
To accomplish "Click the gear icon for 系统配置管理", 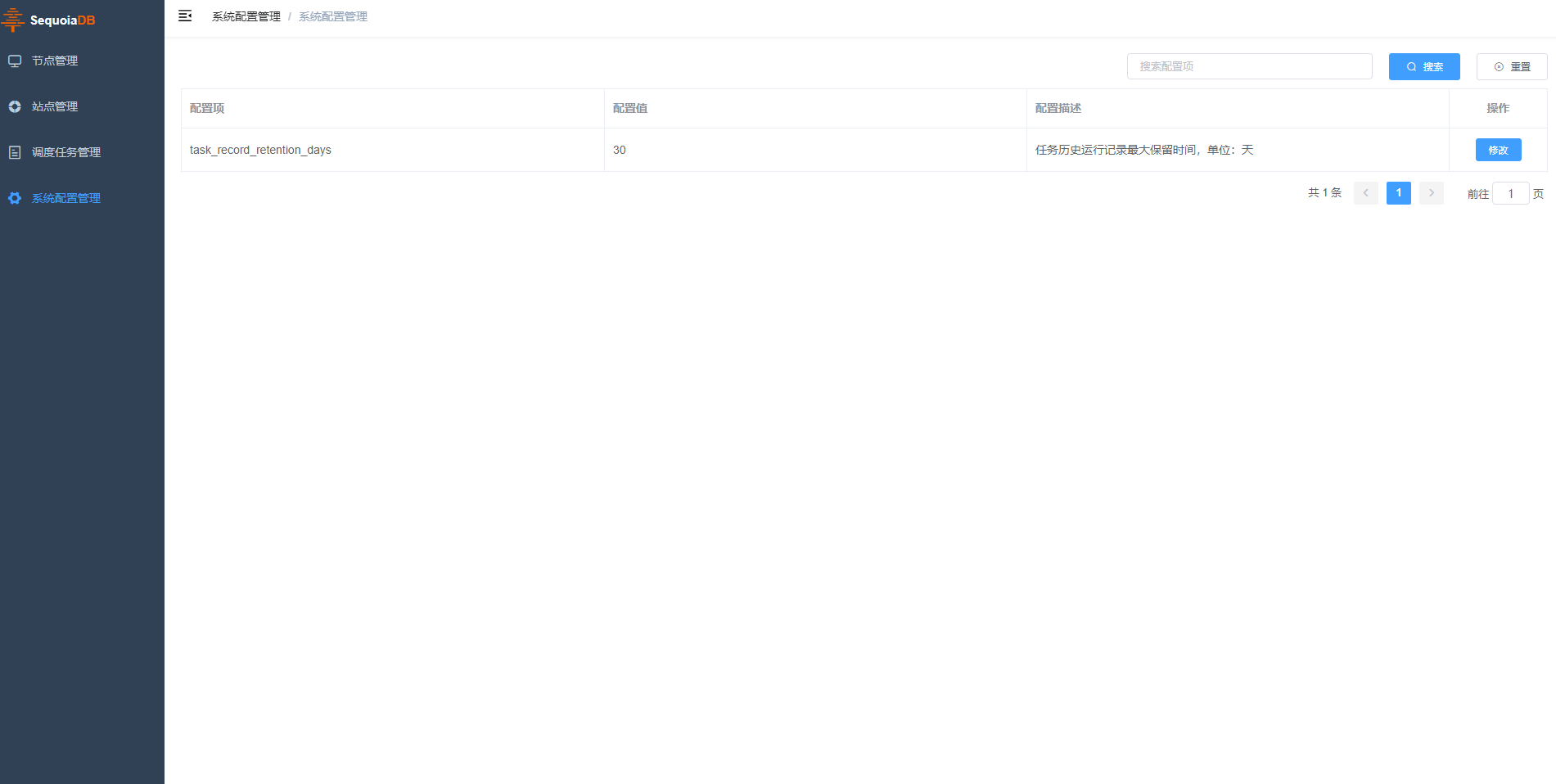I will (15, 198).
